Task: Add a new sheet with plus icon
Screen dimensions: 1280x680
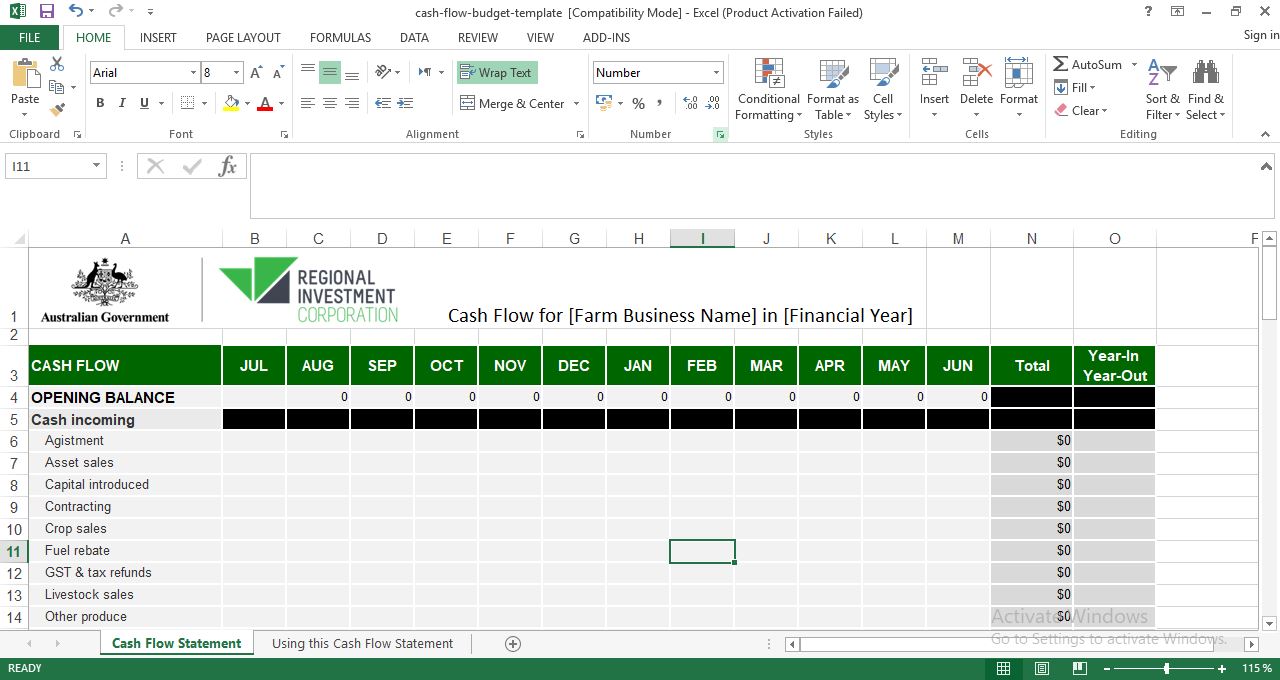Action: pos(513,644)
